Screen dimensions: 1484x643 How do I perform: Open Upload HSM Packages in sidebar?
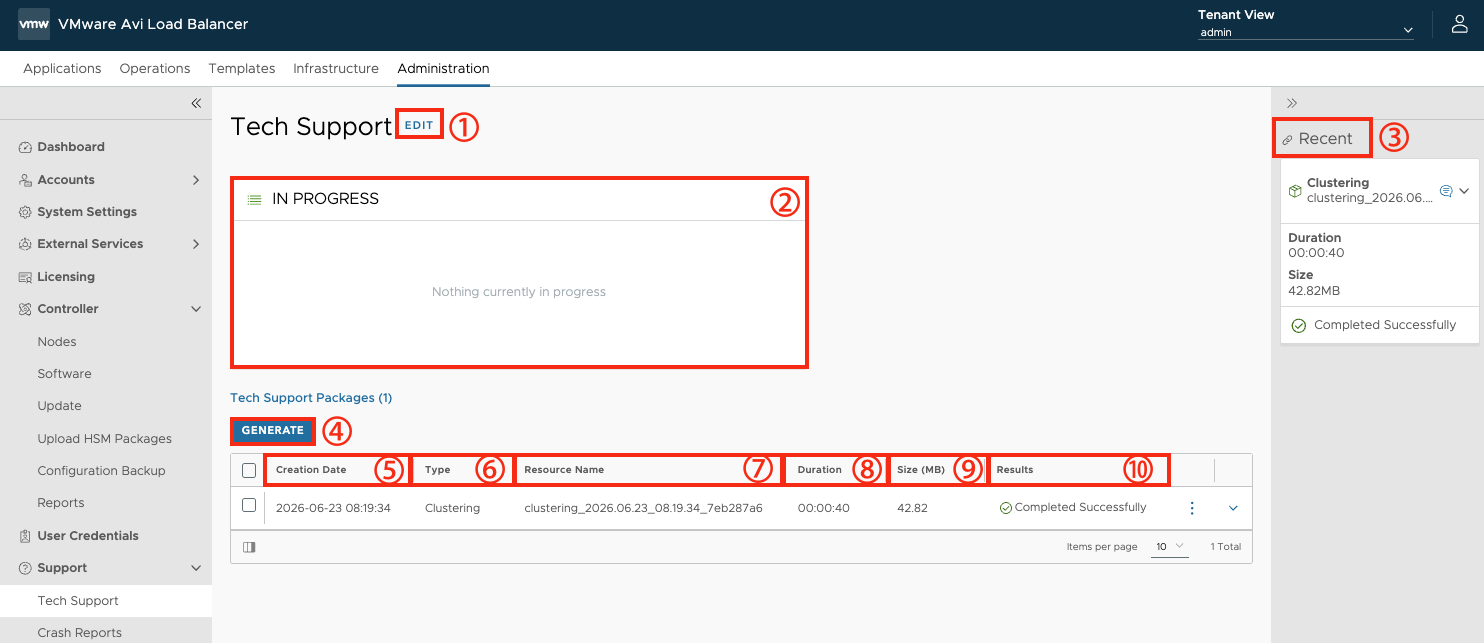pos(105,439)
